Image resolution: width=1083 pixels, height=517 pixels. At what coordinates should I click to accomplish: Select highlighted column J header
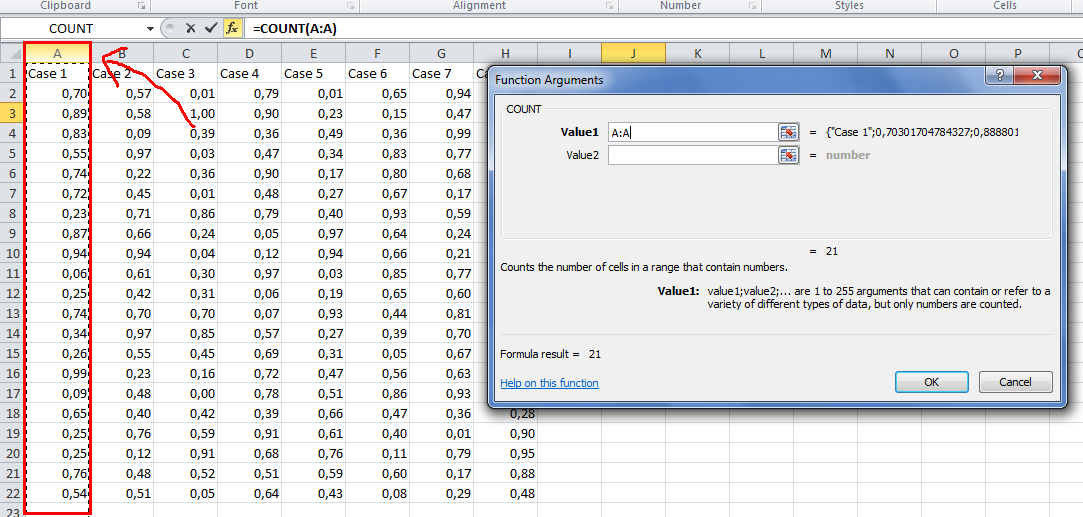[633, 53]
